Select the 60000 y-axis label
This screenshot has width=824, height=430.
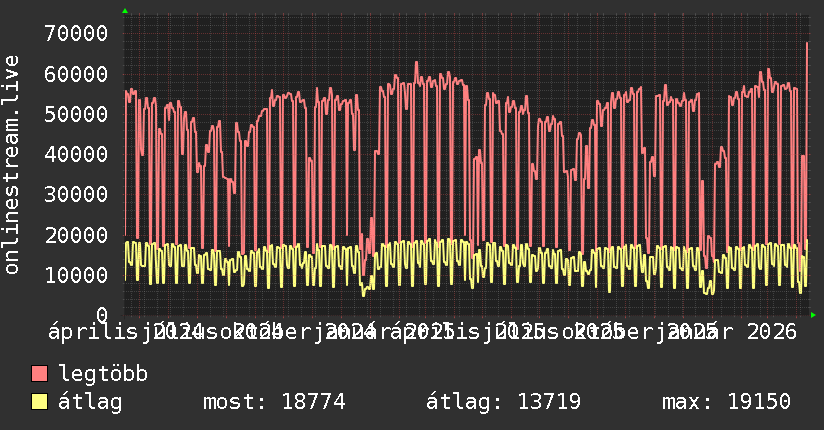tap(76, 74)
